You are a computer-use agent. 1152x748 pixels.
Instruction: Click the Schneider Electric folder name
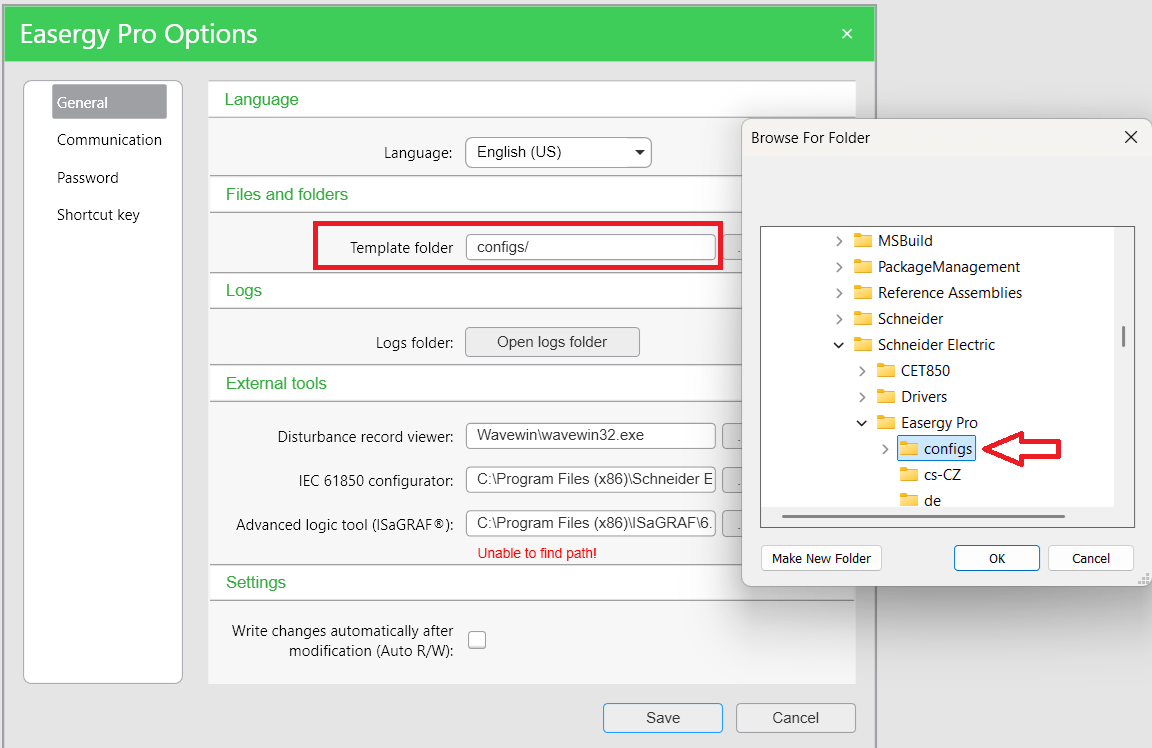coord(936,345)
